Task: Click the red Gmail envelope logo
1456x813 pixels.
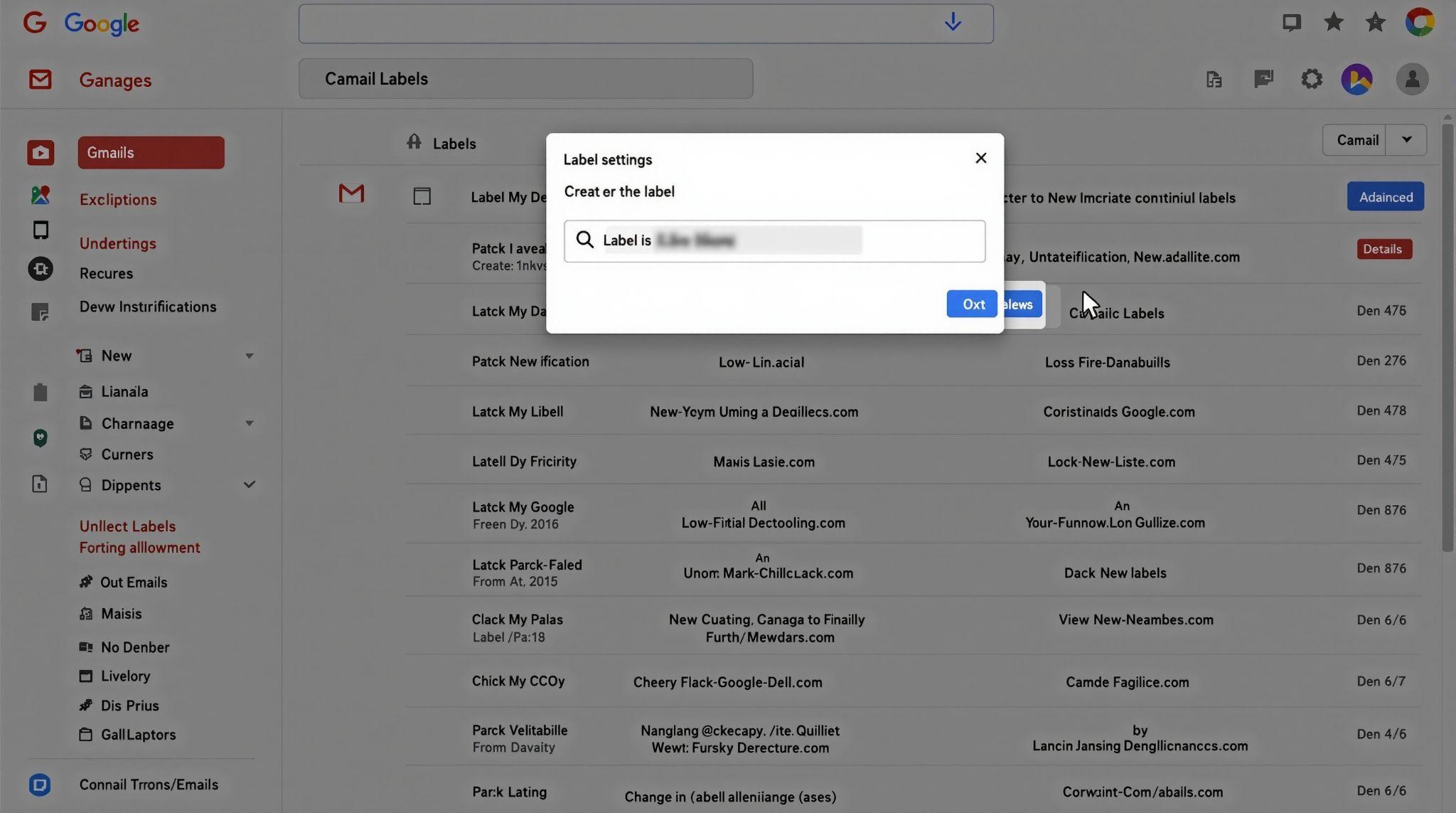Action: (x=40, y=79)
